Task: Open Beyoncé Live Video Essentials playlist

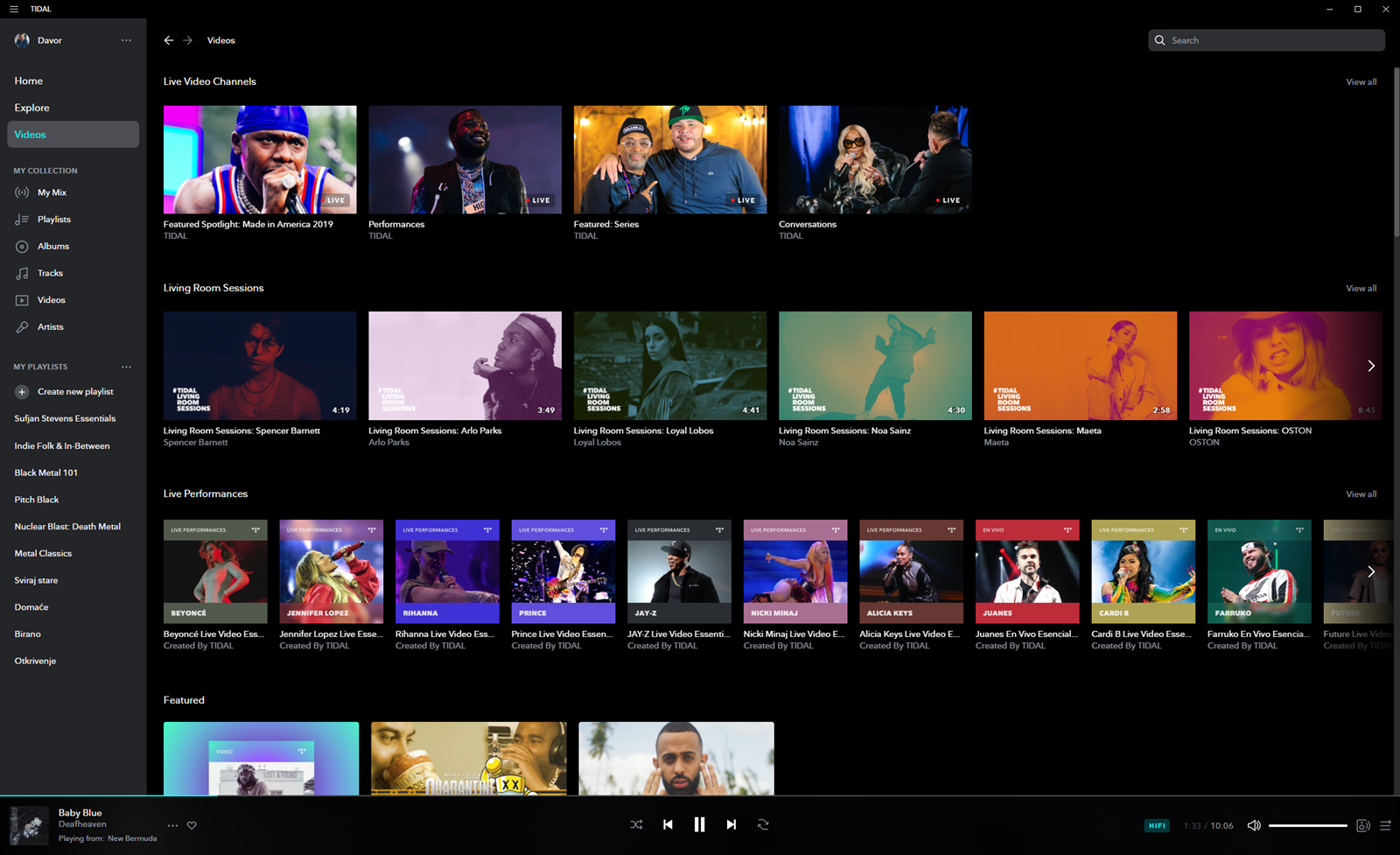Action: point(215,571)
